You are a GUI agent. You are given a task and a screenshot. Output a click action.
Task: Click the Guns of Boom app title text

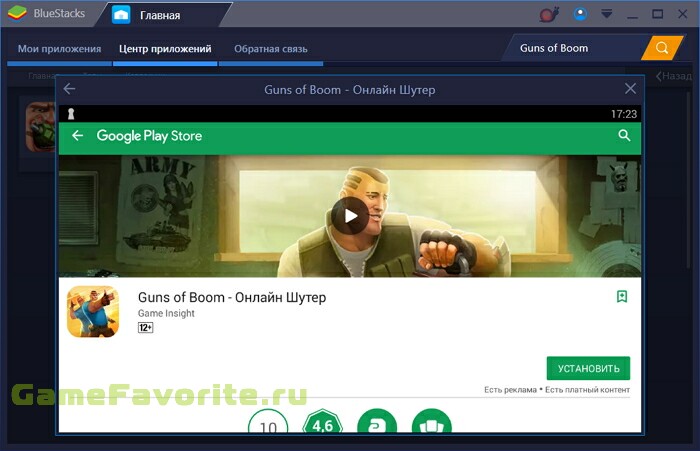point(232,297)
